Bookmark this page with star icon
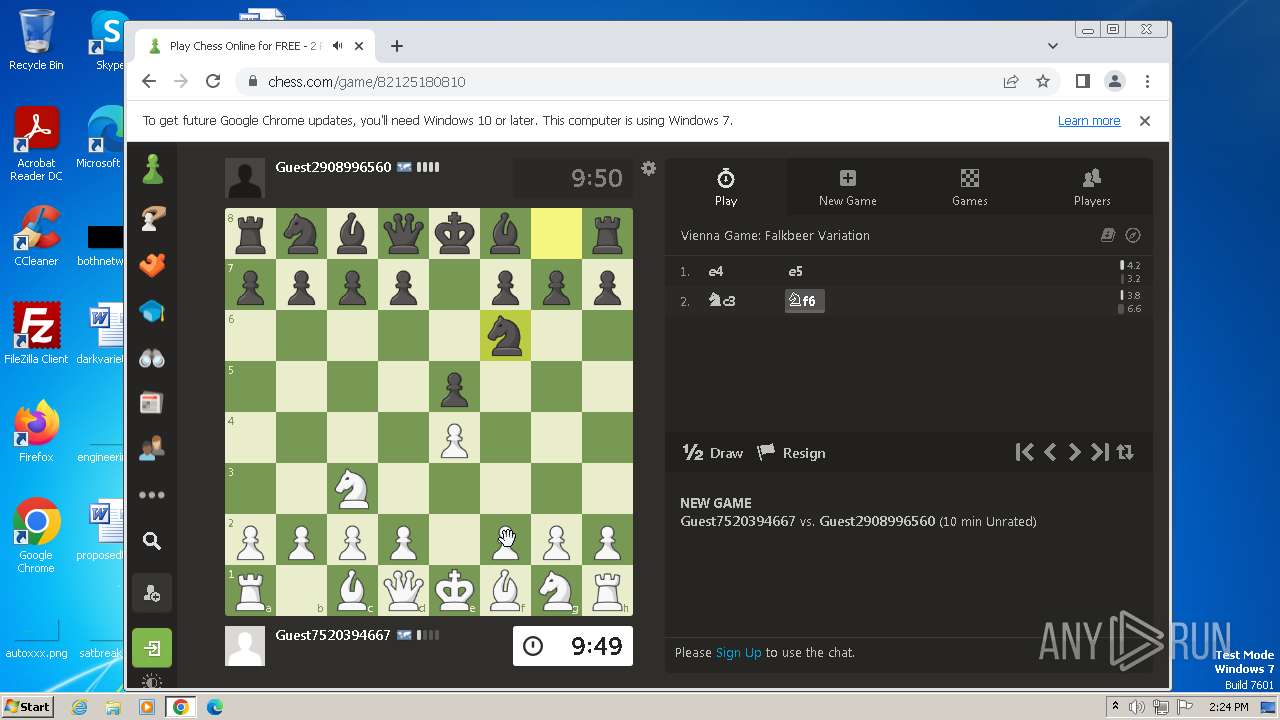This screenshot has height=720, width=1280. pos(1043,81)
